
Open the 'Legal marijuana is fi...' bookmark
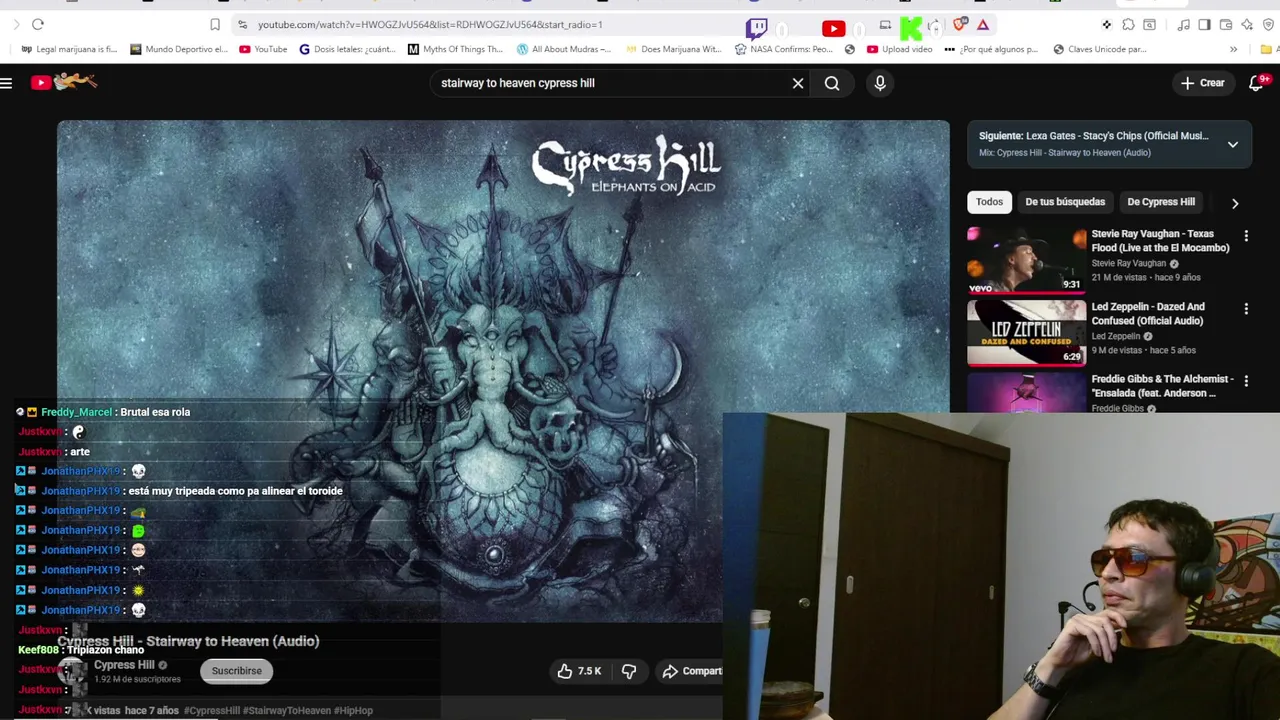pos(69,49)
